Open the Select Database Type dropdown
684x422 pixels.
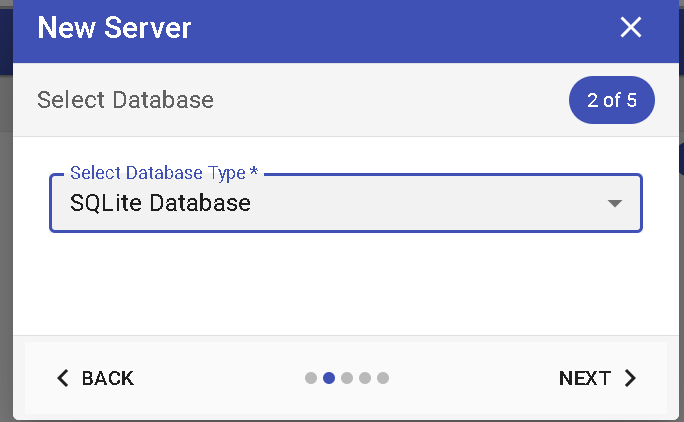345,203
